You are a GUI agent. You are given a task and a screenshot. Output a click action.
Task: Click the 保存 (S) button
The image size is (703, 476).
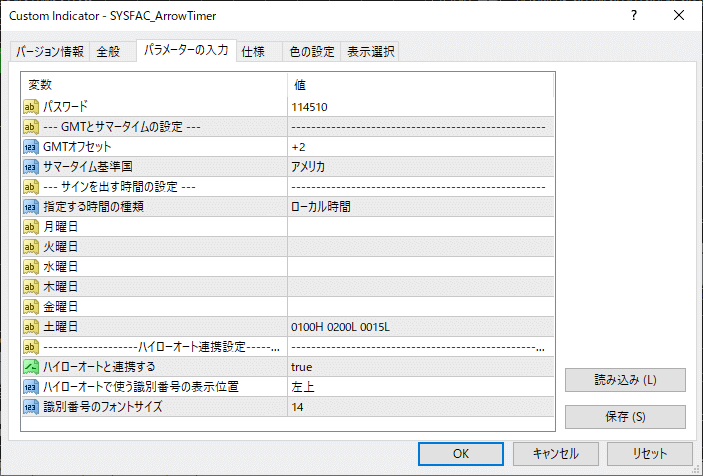625,417
